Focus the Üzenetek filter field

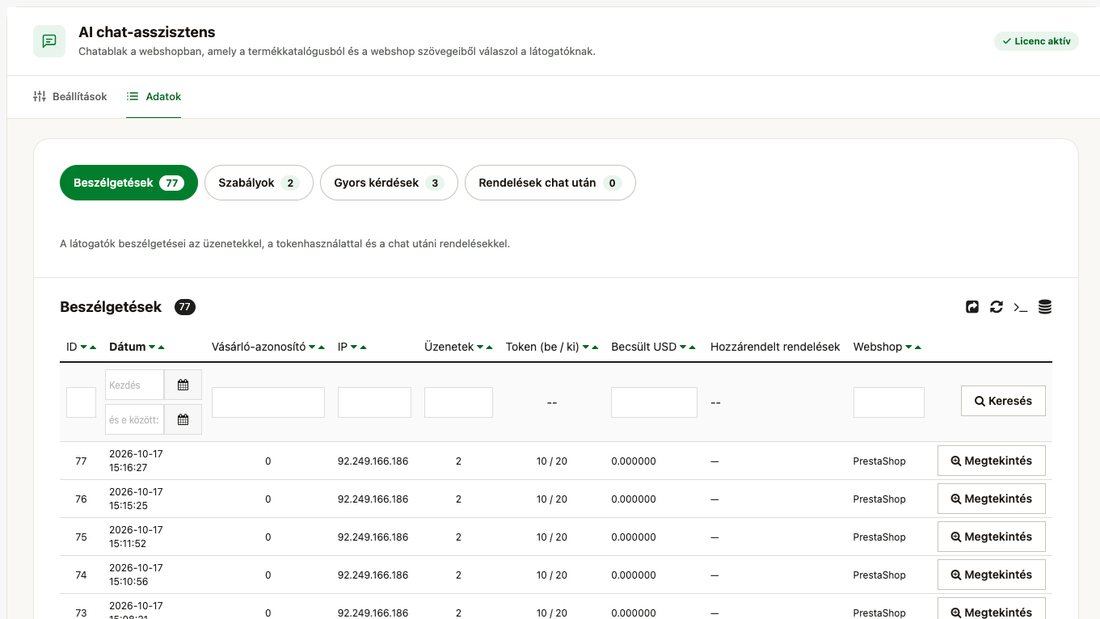click(x=458, y=402)
